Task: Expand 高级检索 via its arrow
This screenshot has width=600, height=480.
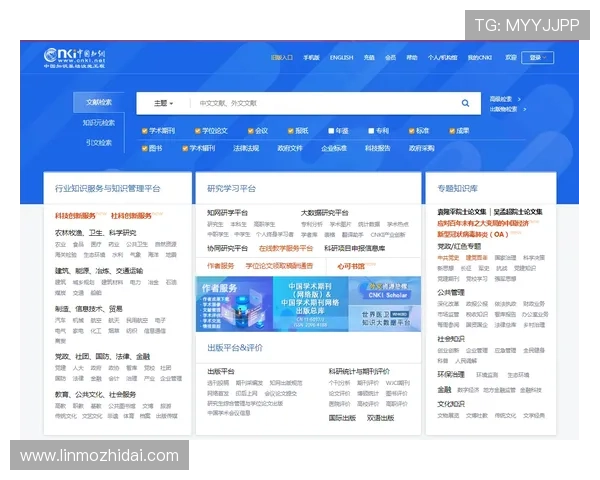Action: (519, 99)
